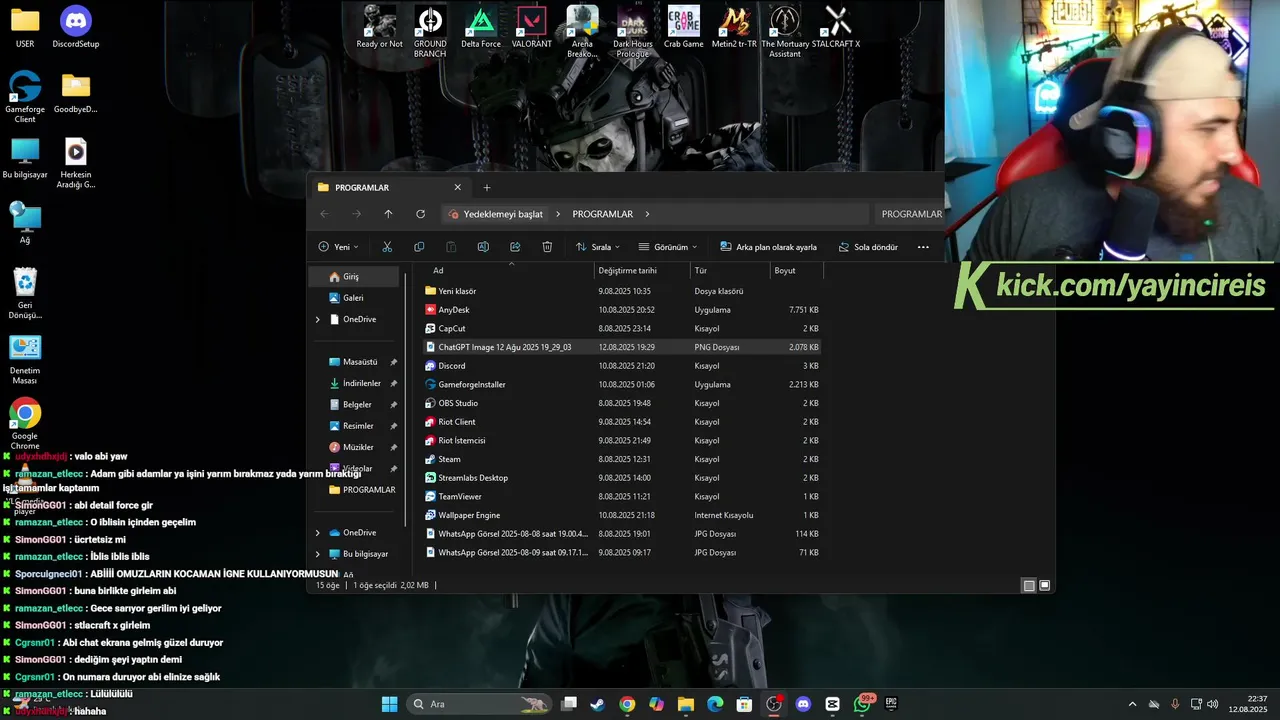Open Google Chrome from the taskbar

pyautogui.click(x=627, y=704)
